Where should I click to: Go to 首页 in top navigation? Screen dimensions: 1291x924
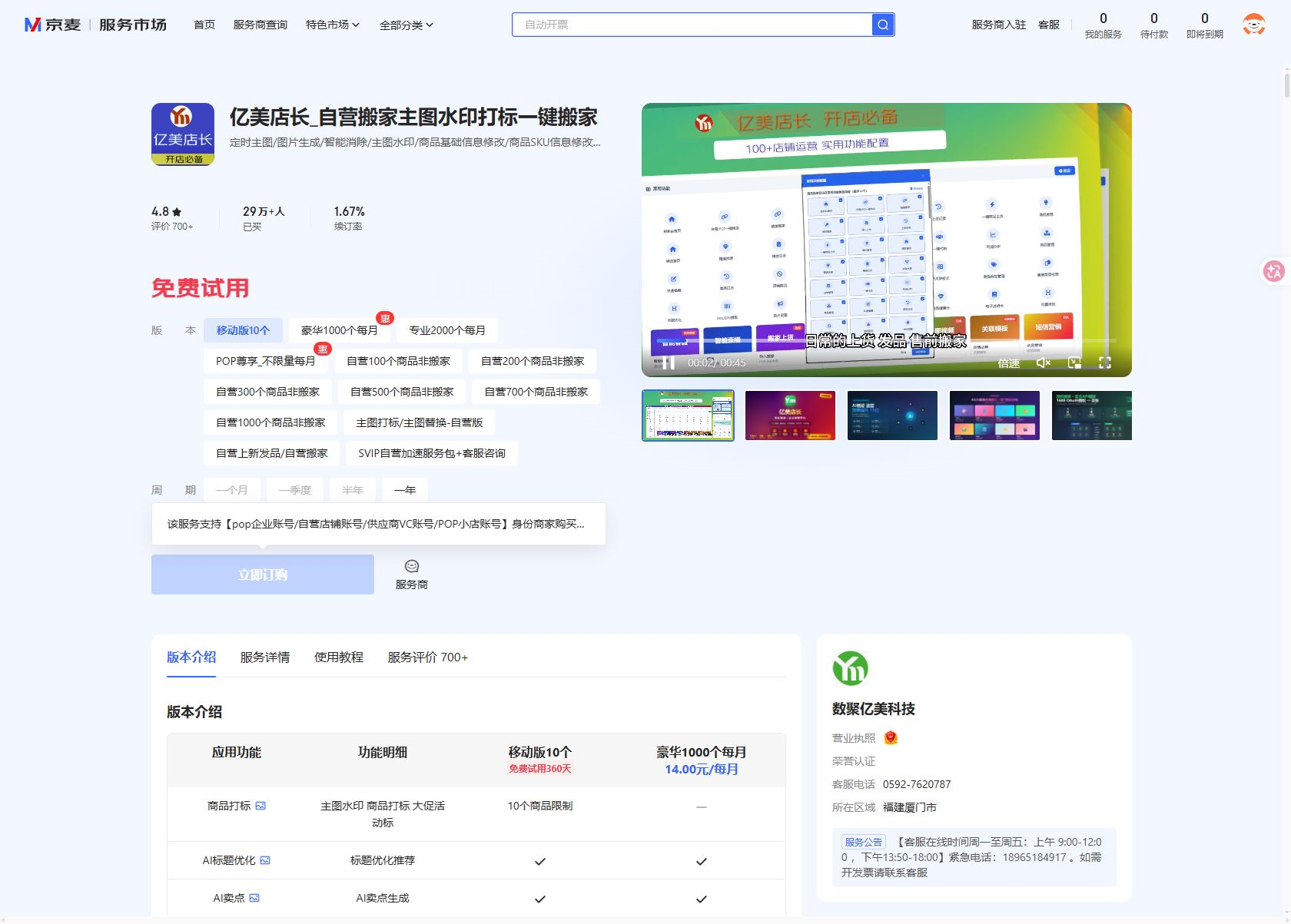pos(204,25)
